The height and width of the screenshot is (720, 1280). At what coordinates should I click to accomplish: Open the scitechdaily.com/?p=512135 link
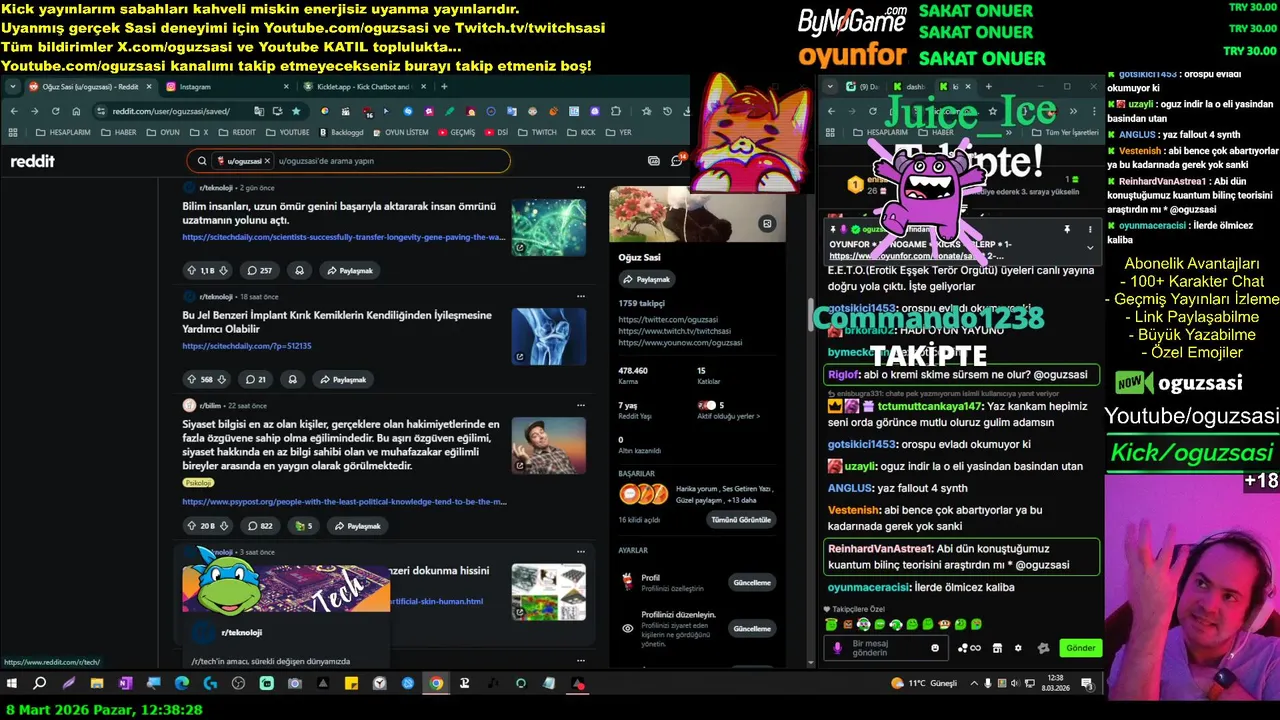coord(247,346)
